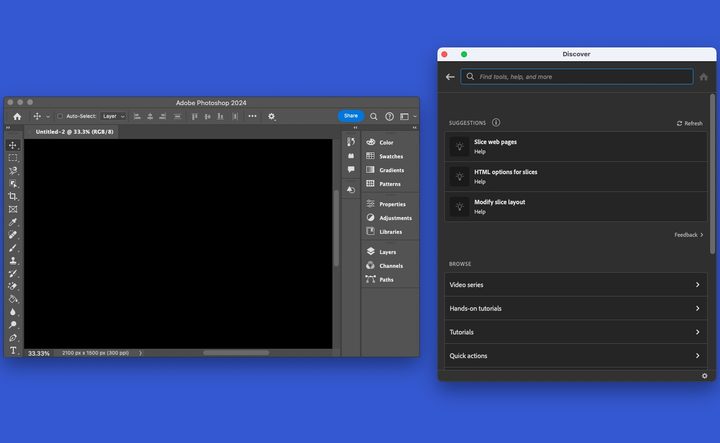Open the Auto-Select Layer dropdown

pyautogui.click(x=113, y=116)
